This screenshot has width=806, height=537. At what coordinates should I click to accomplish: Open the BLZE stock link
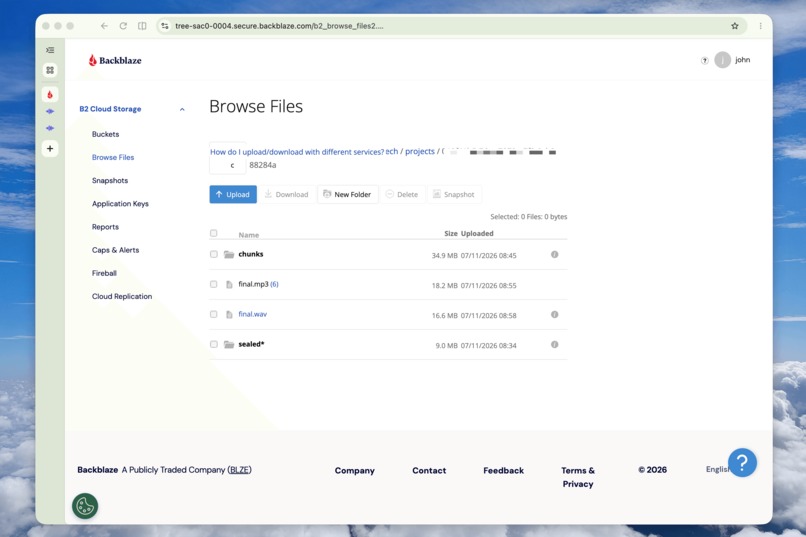(240, 470)
